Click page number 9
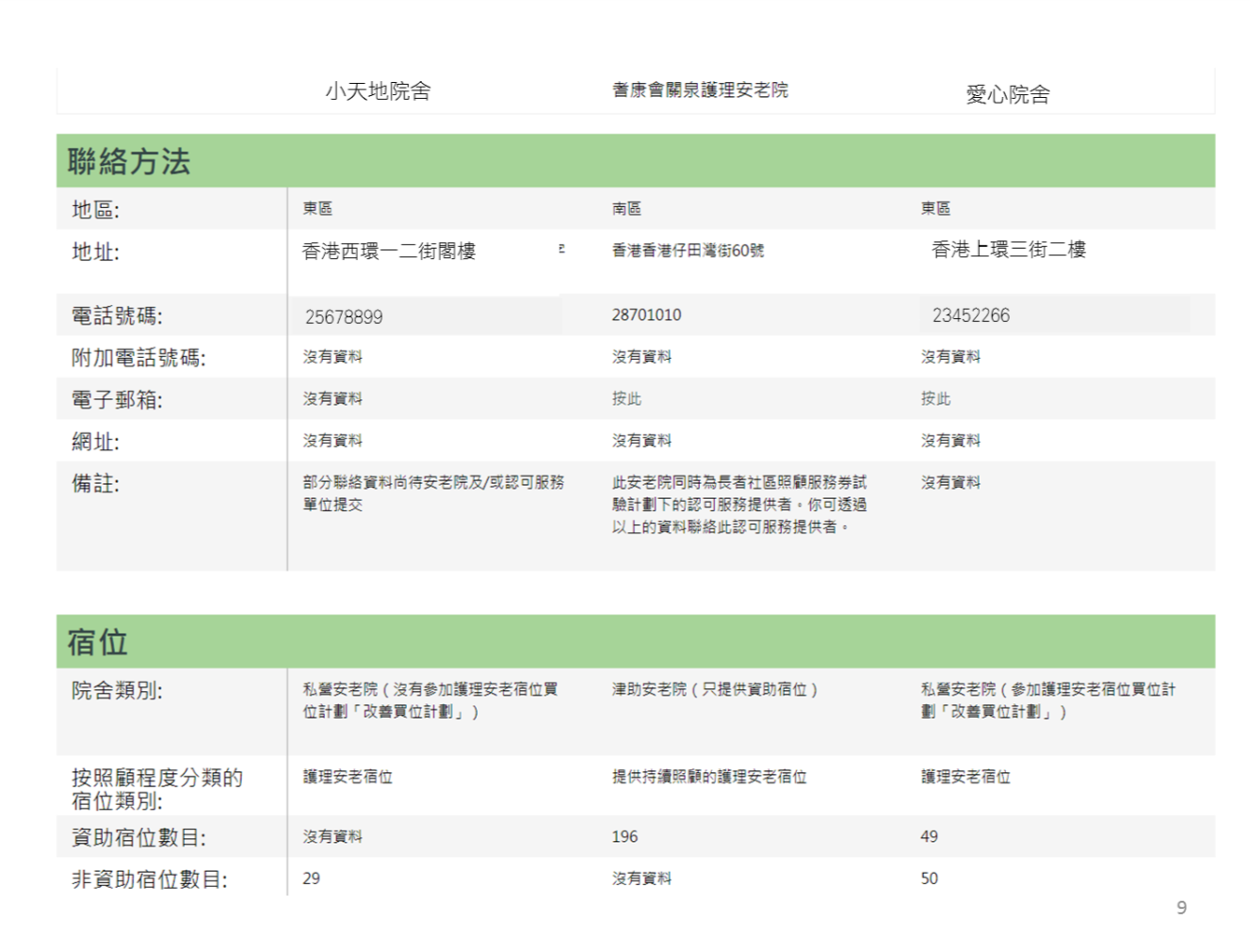 [x=1181, y=908]
